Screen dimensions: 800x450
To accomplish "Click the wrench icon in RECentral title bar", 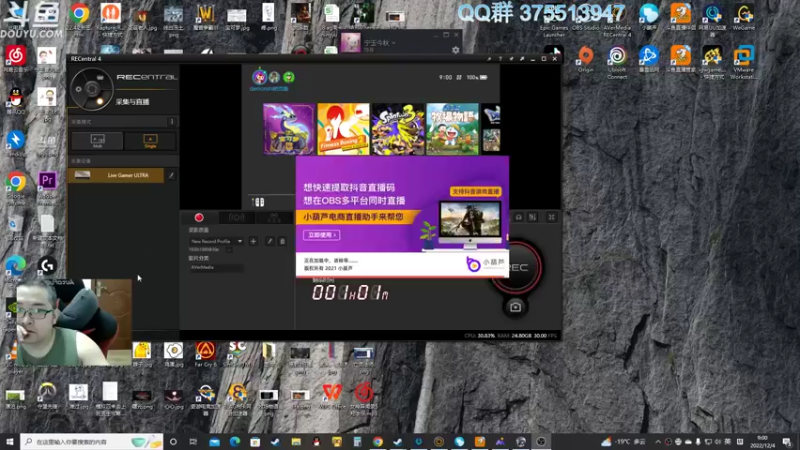I will click(x=489, y=59).
